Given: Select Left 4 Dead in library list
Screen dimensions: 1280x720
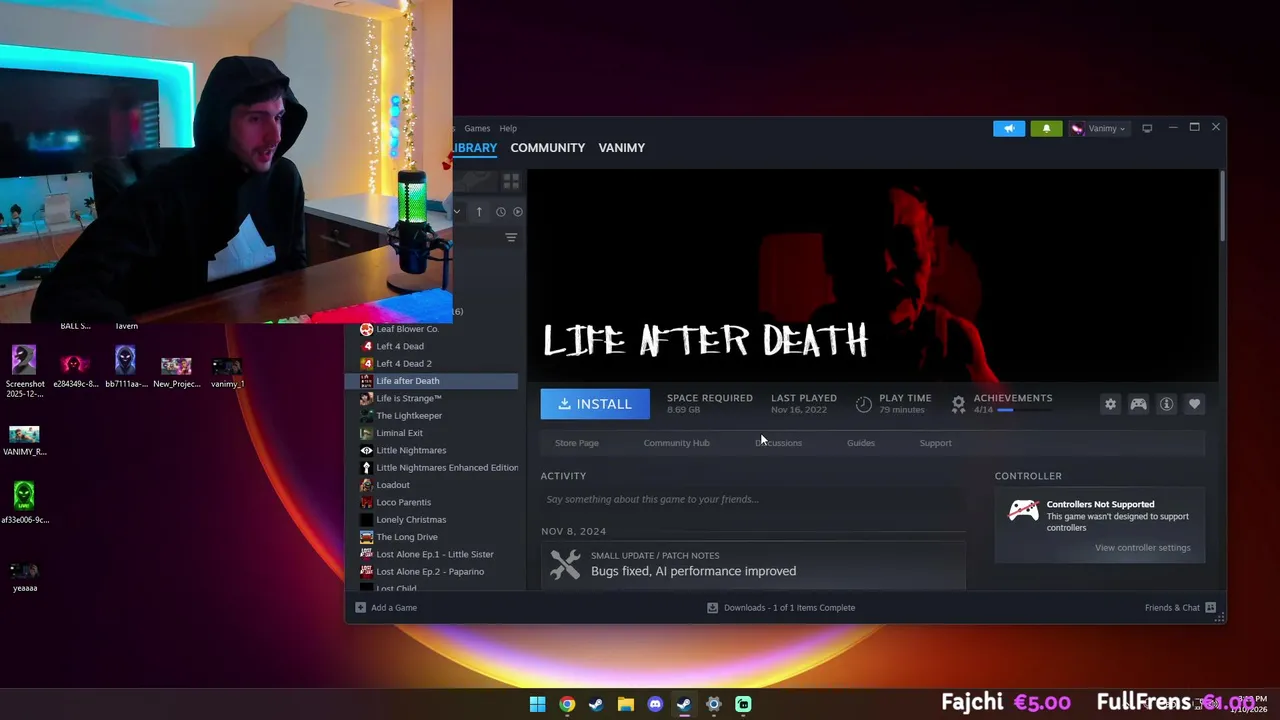Looking at the screenshot, I should (400, 346).
